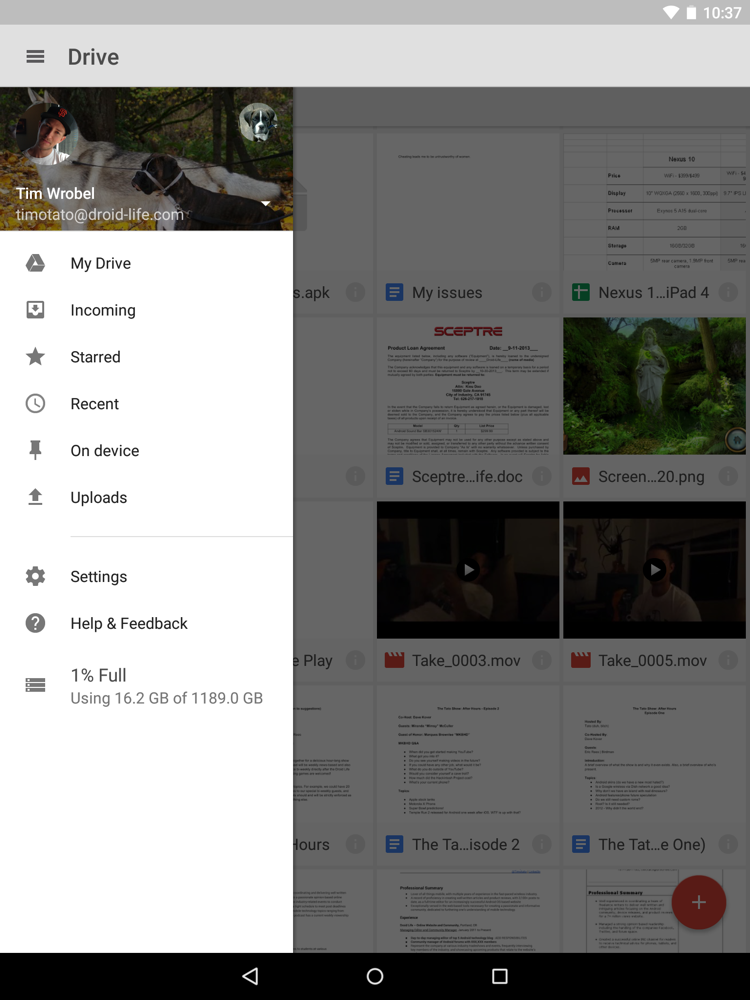Open the Sceptre document thumbnail
Image resolution: width=750 pixels, height=1000 pixels.
tap(468, 386)
